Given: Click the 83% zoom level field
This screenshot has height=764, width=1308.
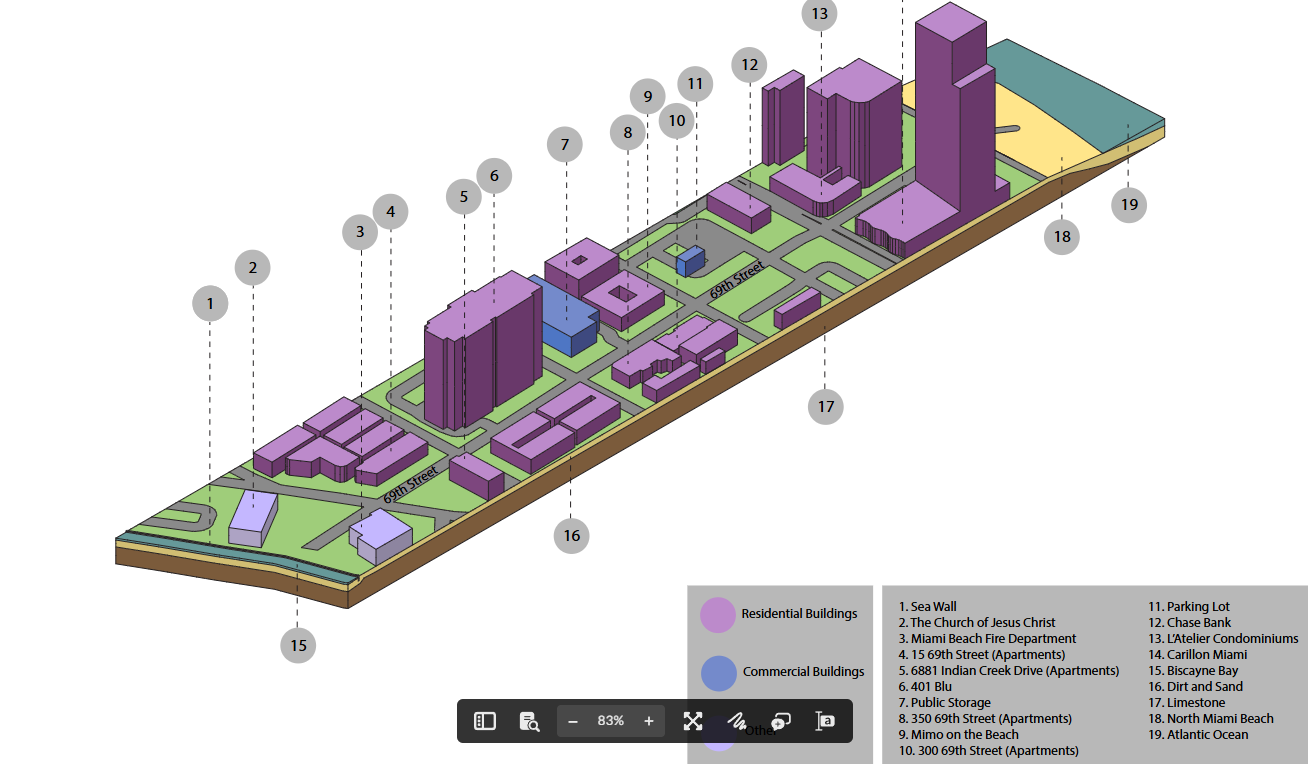Looking at the screenshot, I should (x=611, y=721).
